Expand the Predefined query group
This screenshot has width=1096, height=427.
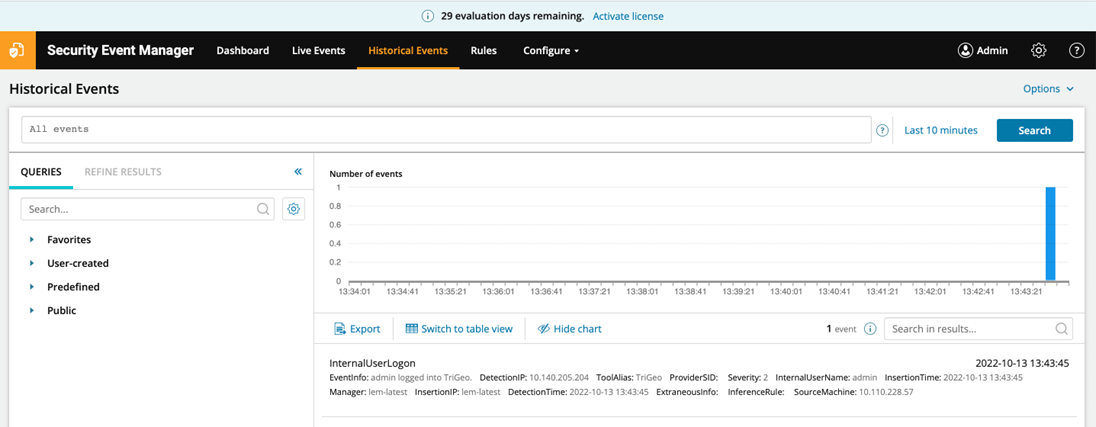coord(32,287)
